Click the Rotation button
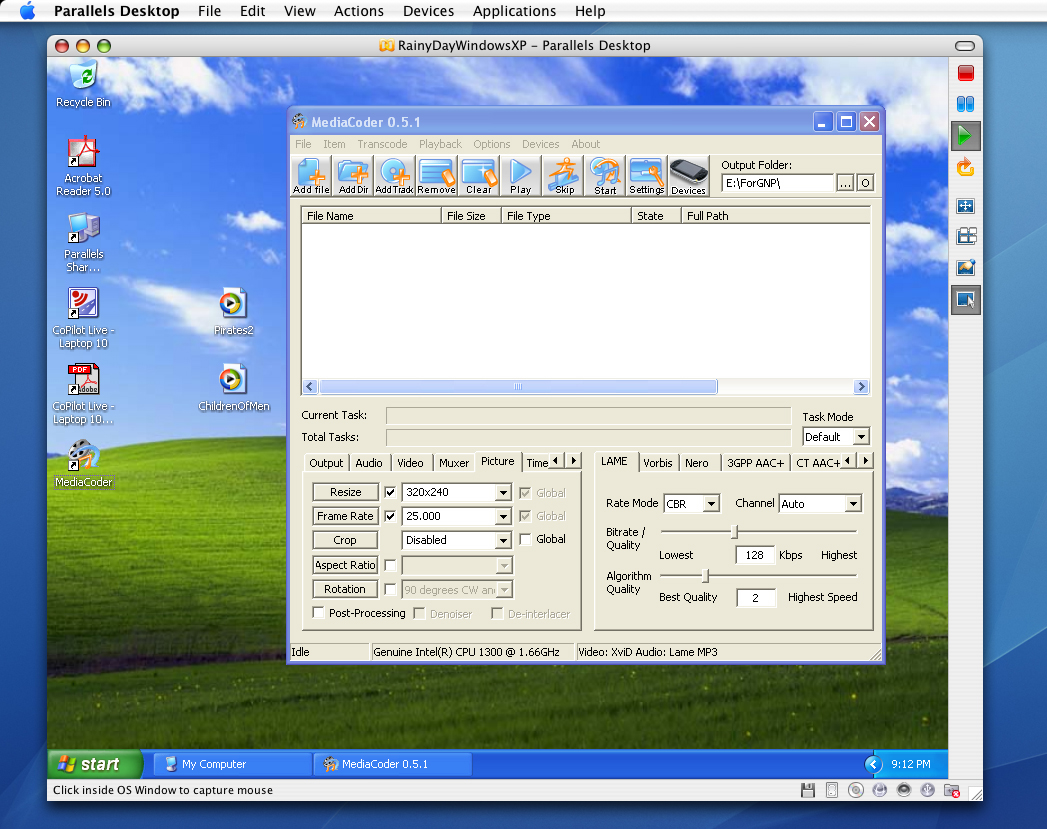Image resolution: width=1047 pixels, height=829 pixels. 345,589
